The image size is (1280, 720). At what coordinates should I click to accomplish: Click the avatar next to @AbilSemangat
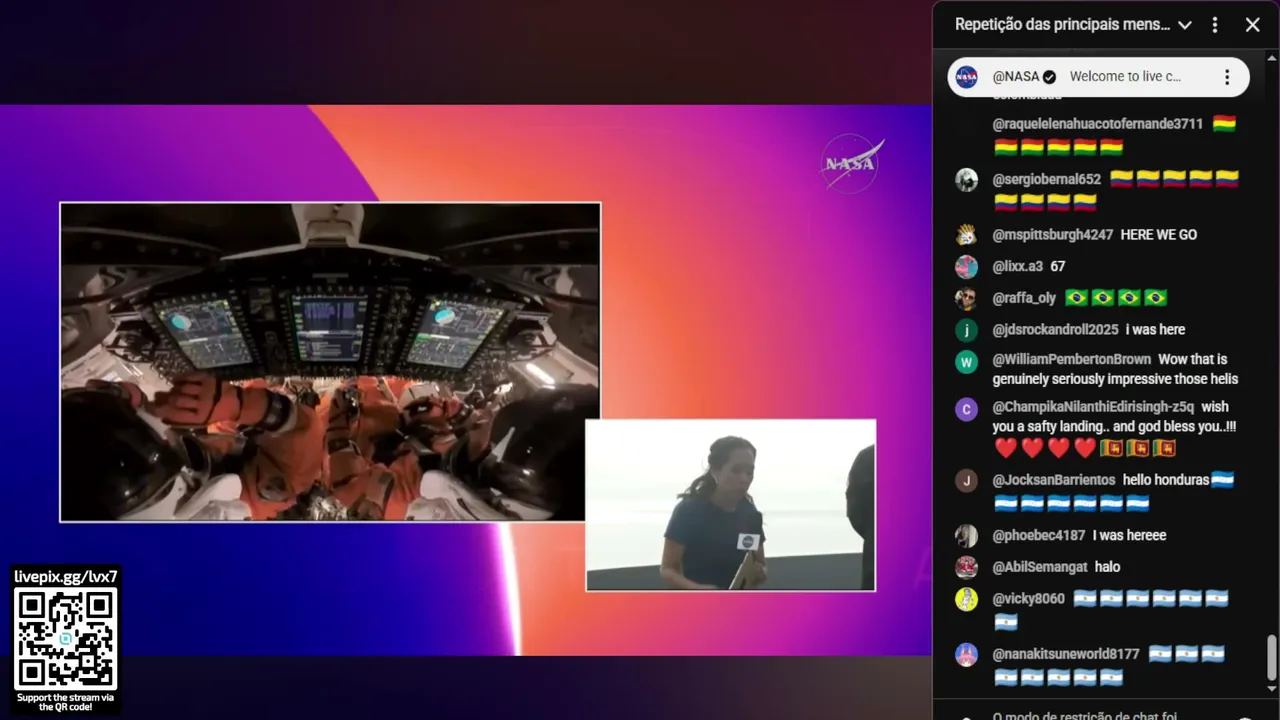click(966, 567)
